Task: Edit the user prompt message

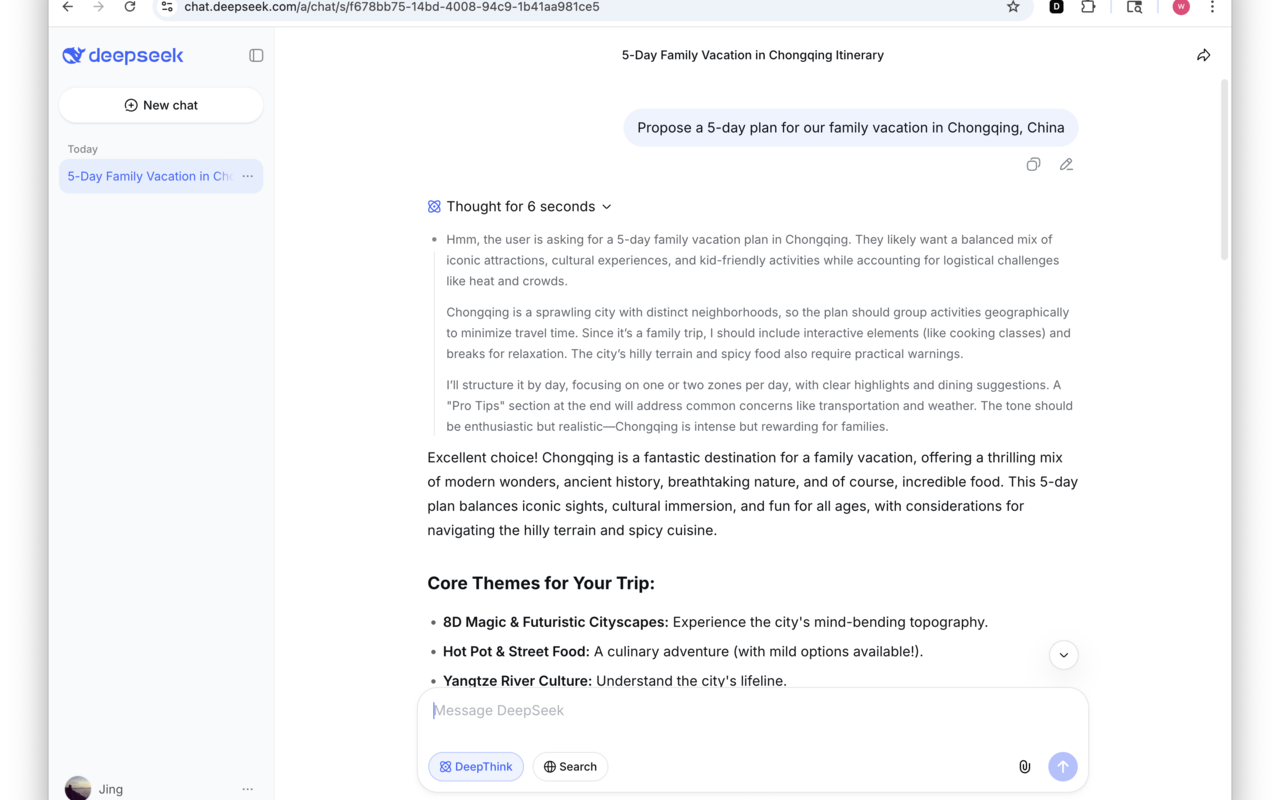Action: click(x=1066, y=164)
